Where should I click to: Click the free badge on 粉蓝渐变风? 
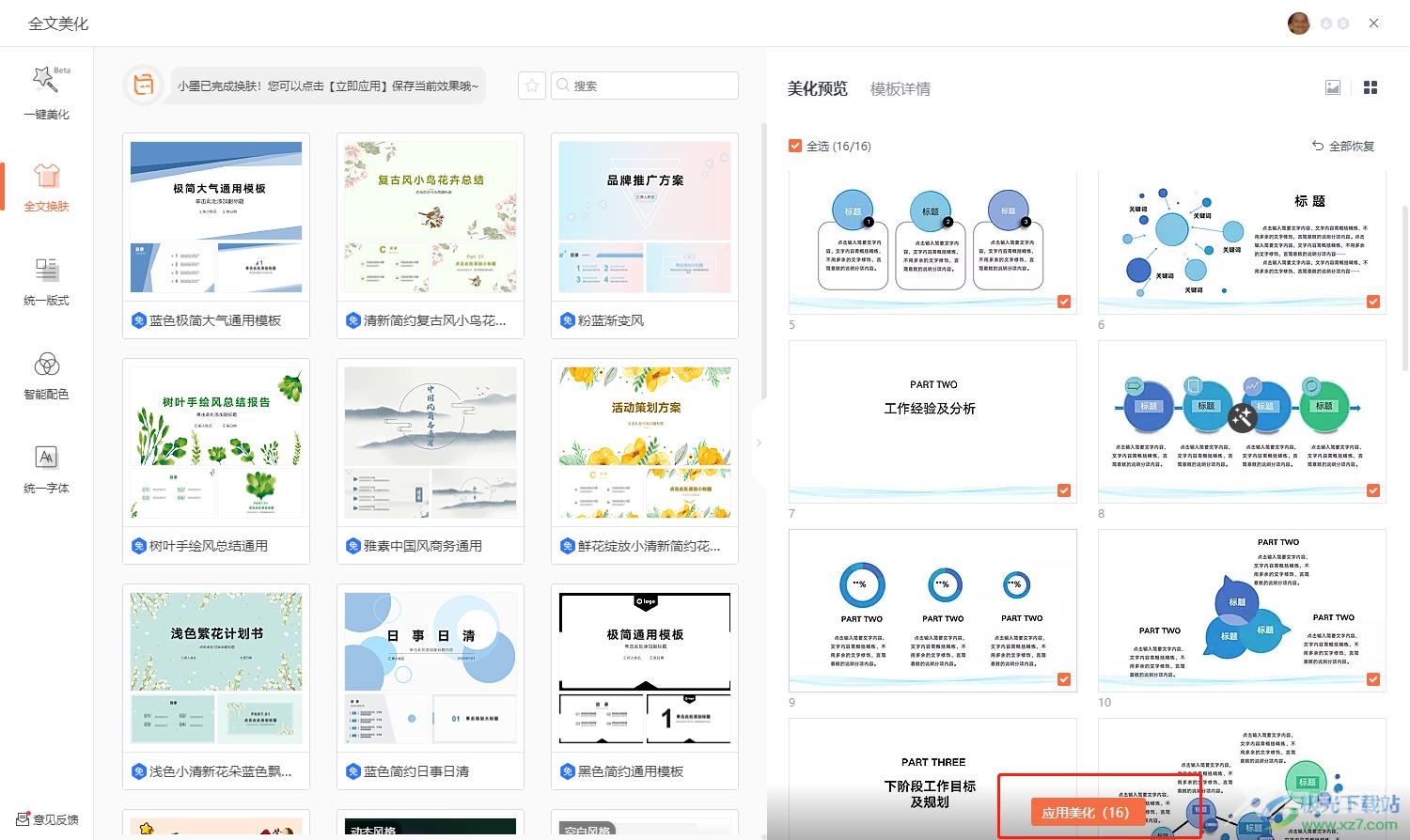coord(567,320)
